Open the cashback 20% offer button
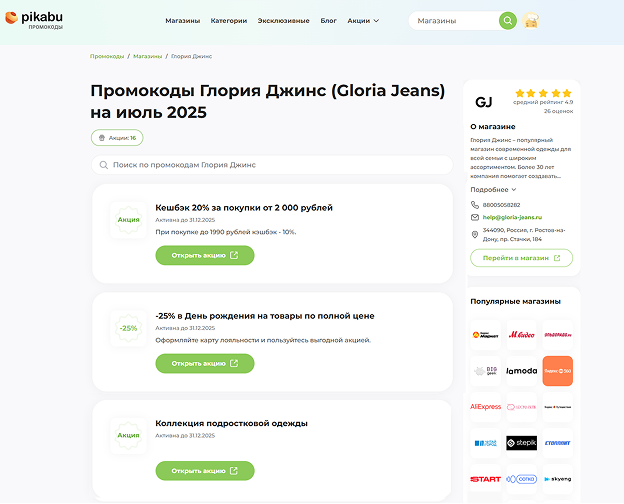The image size is (624, 504). [x=205, y=255]
